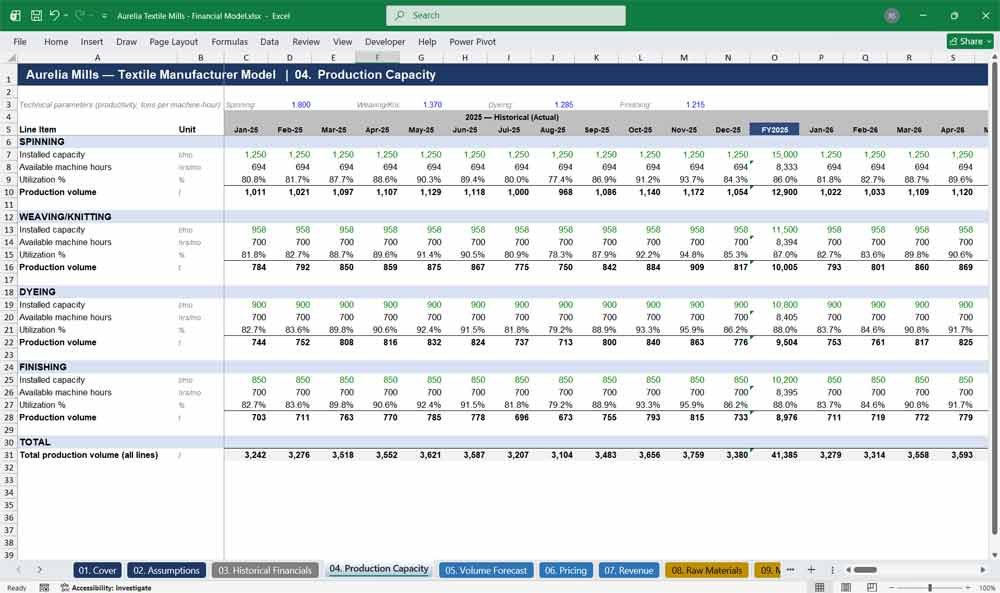
Task: Undo the last action
Action: tap(55, 15)
